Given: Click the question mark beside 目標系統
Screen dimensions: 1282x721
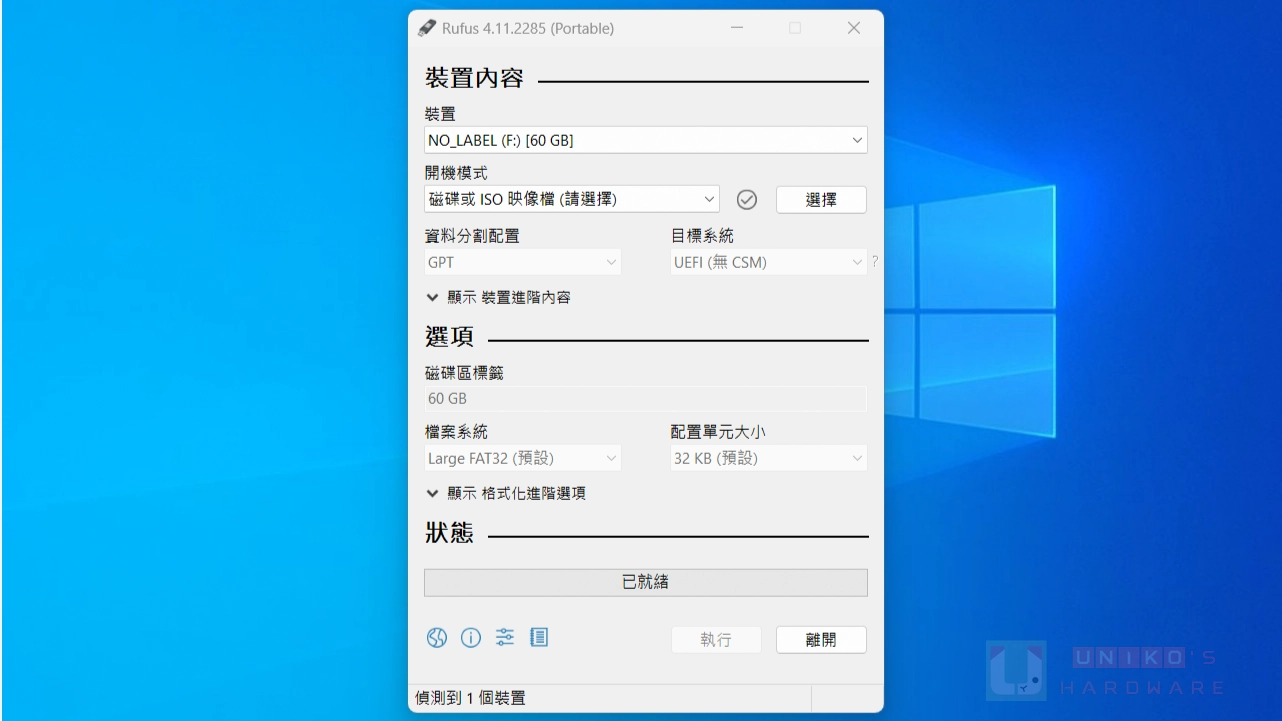Looking at the screenshot, I should coord(875,263).
